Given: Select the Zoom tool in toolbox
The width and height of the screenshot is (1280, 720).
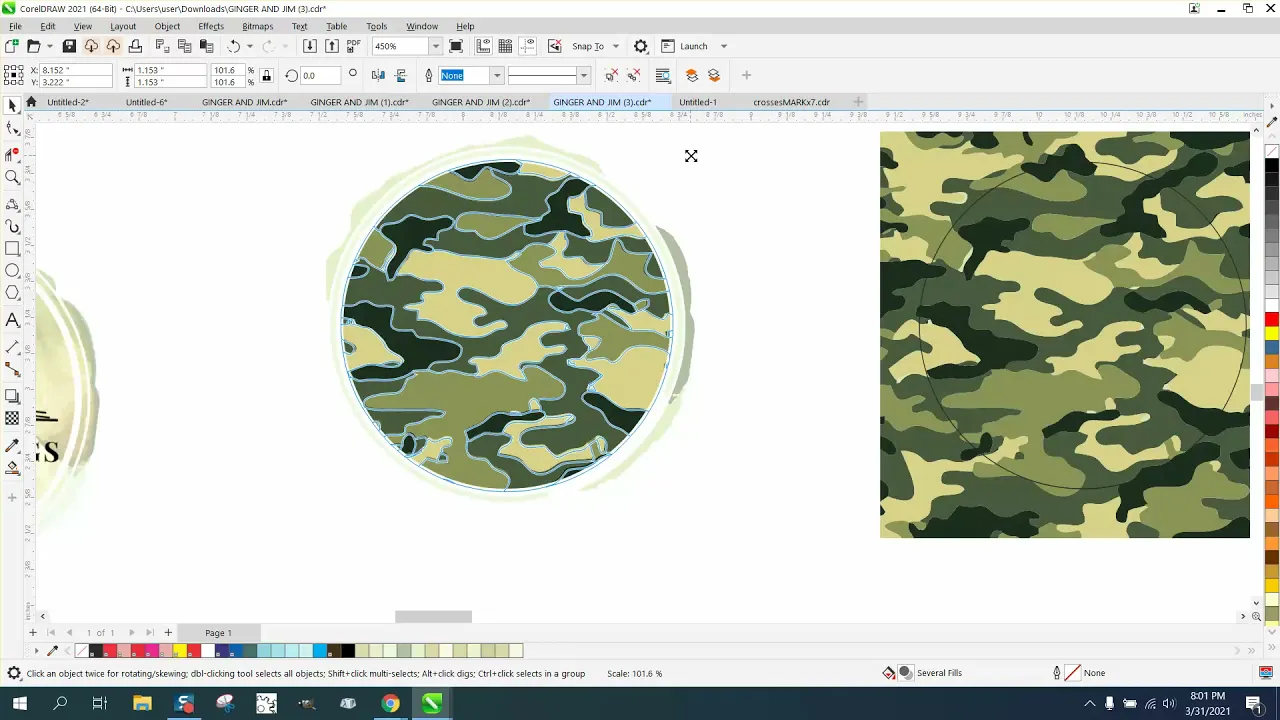Looking at the screenshot, I should coord(12,177).
